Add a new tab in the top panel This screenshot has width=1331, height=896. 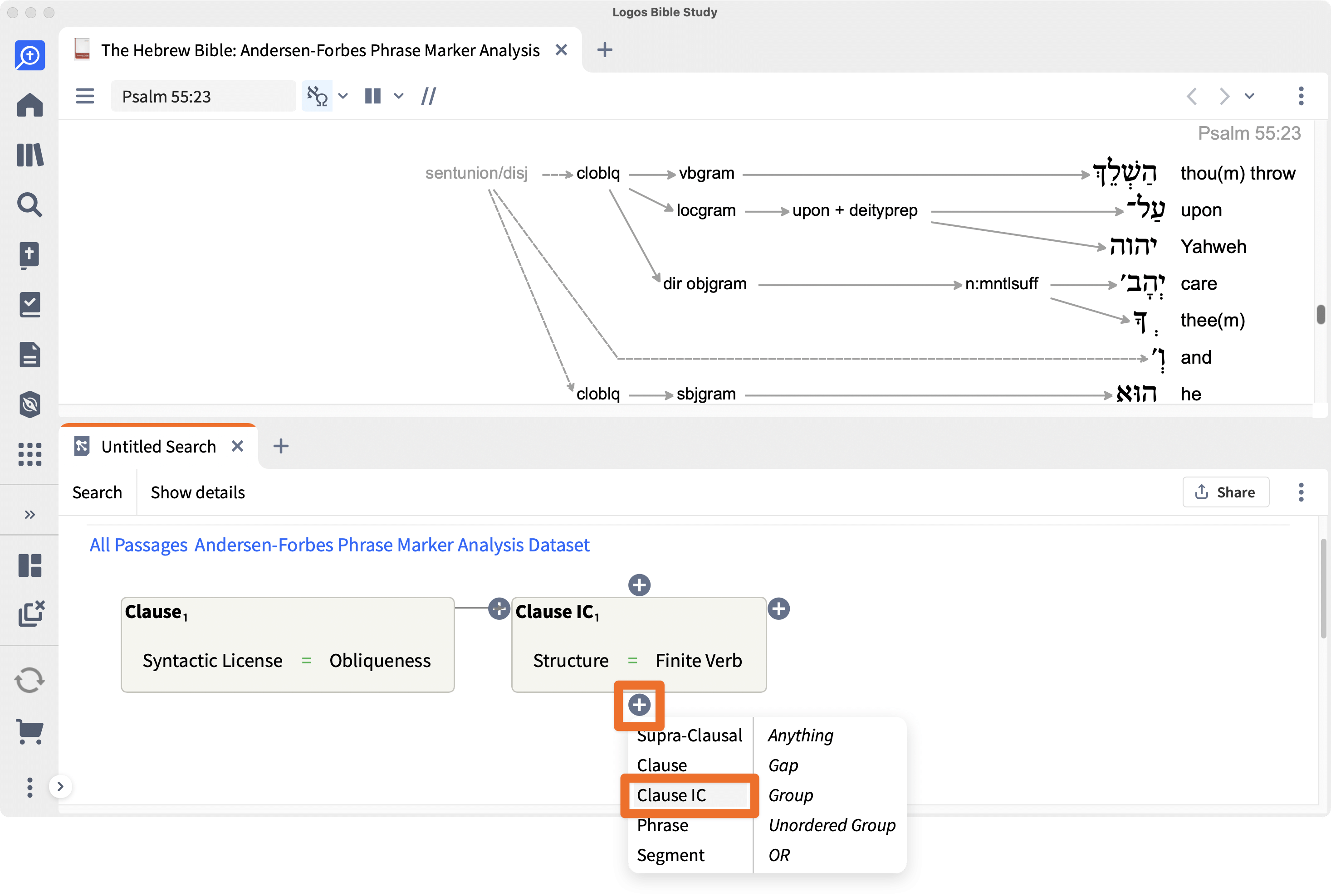[x=605, y=50]
